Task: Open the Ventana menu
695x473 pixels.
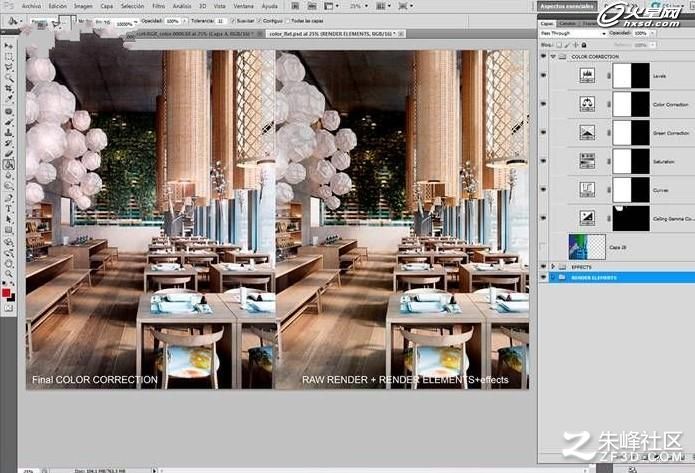Action: click(243, 6)
